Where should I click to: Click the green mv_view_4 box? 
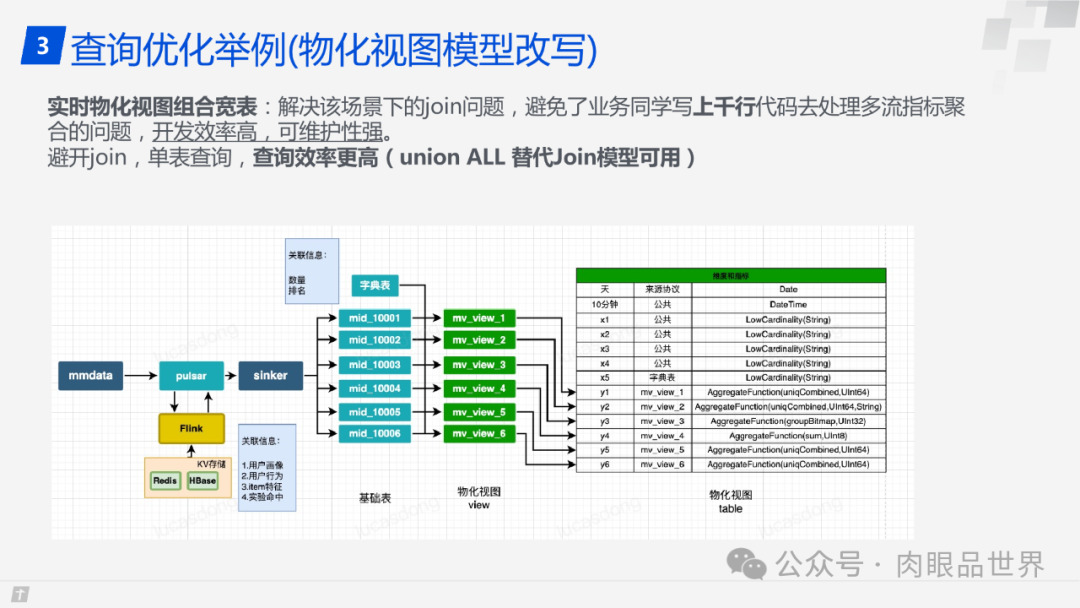click(479, 388)
